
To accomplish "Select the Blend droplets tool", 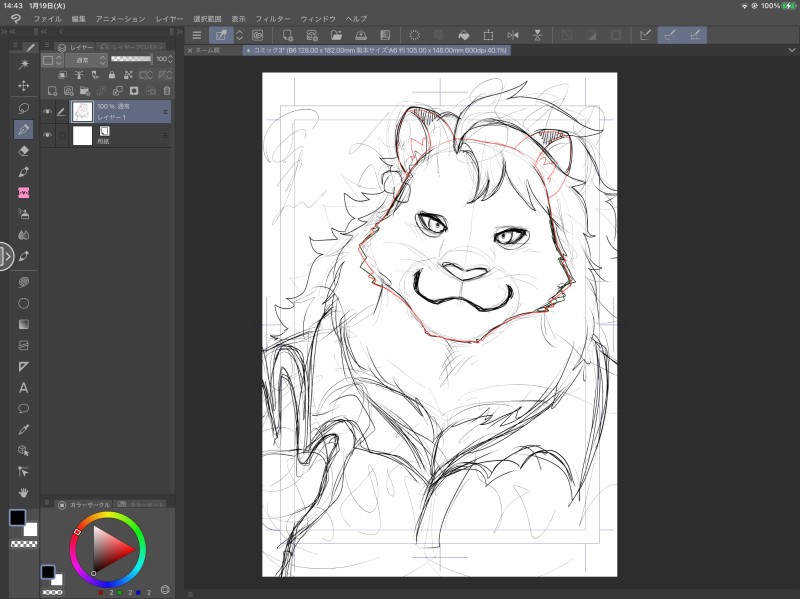I will pyautogui.click(x=23, y=235).
